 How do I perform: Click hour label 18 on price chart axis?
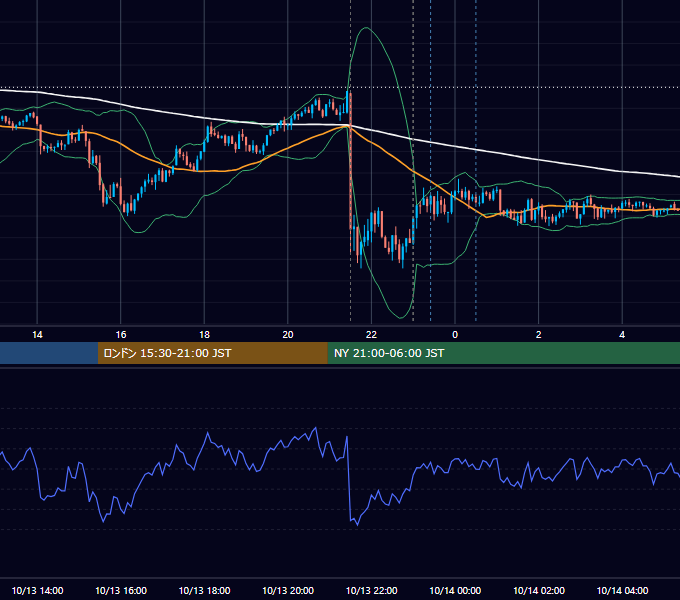coord(204,335)
